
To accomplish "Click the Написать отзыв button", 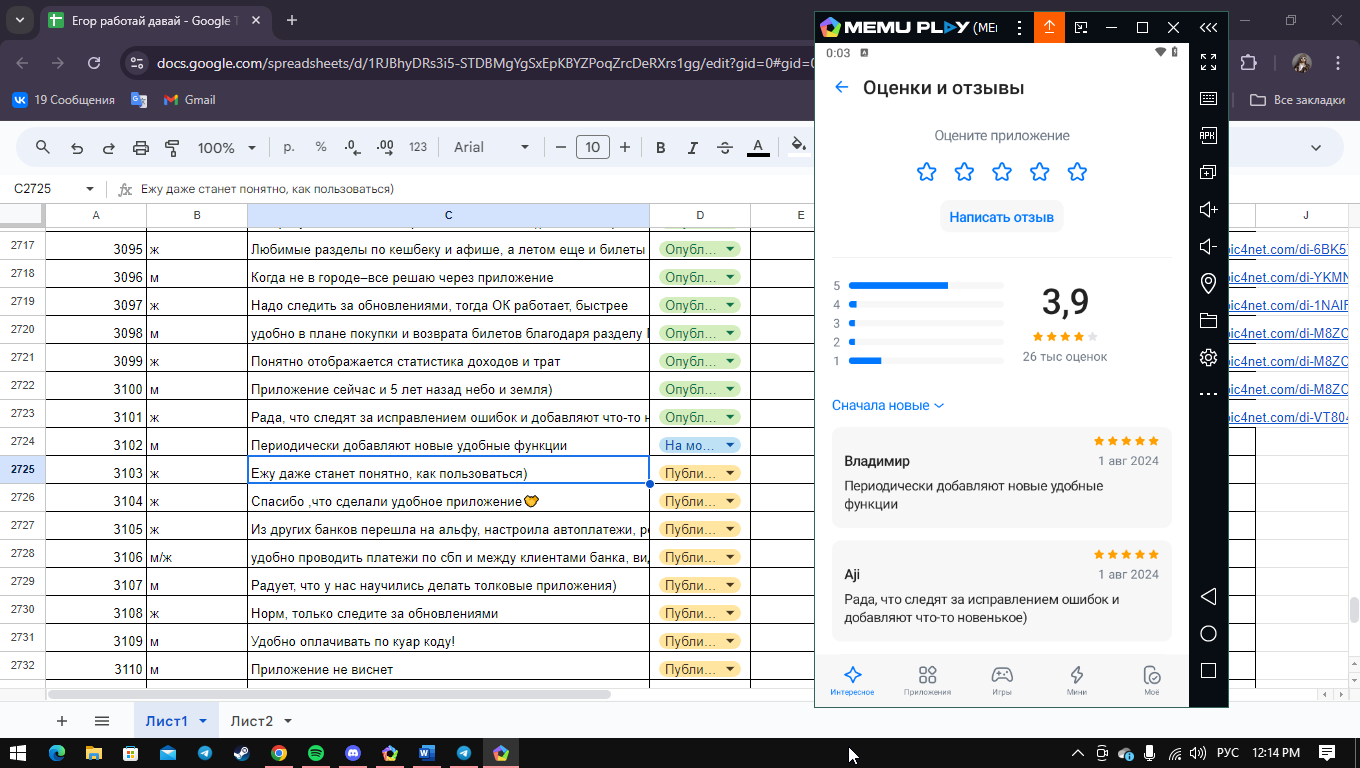I will coord(1001,217).
